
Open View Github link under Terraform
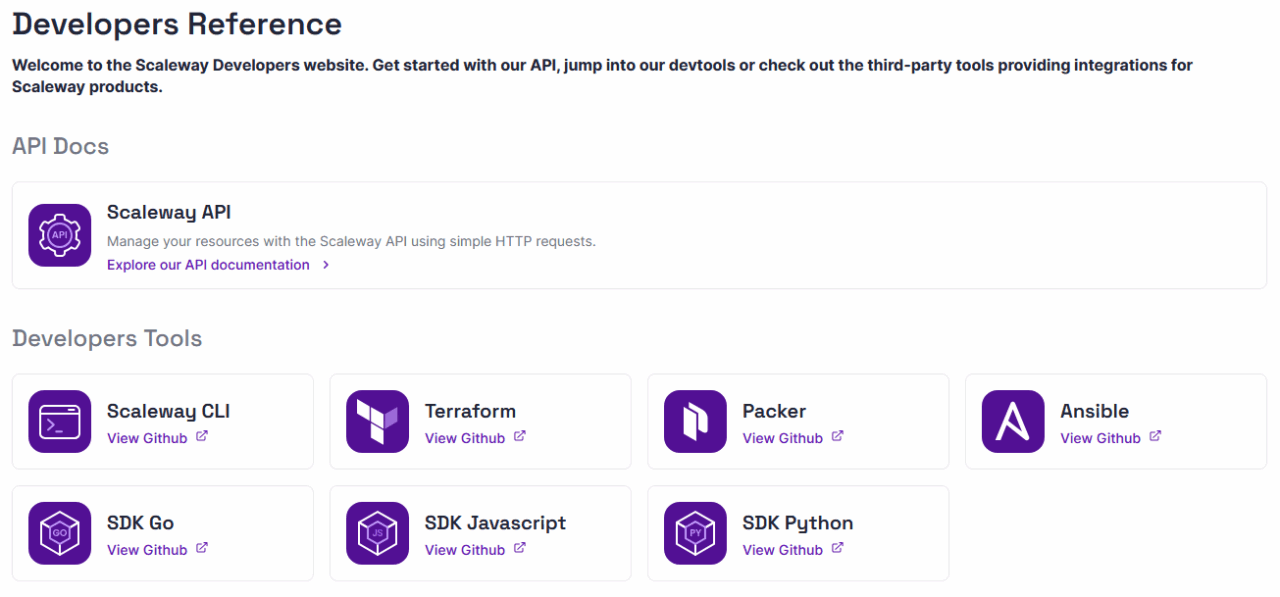465,438
